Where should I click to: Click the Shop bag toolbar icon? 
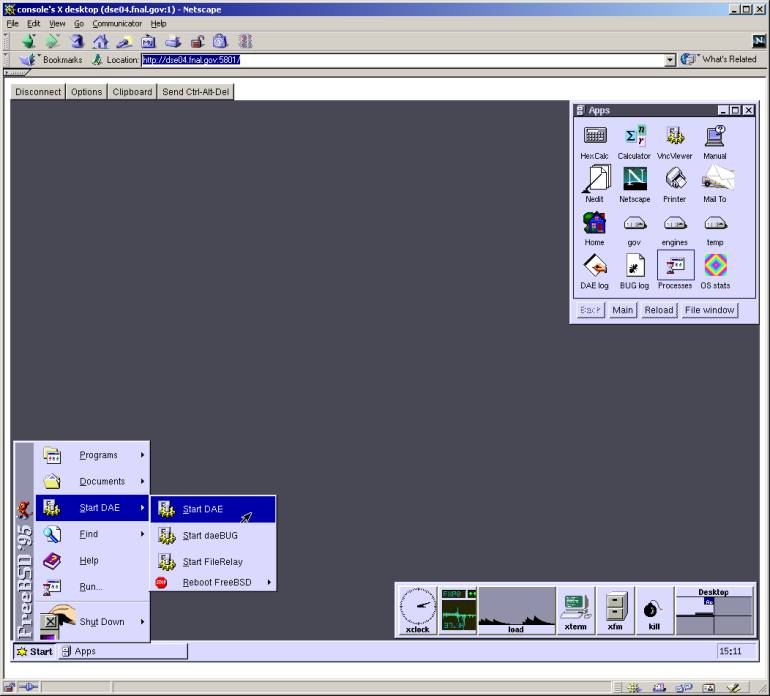click(x=220, y=41)
